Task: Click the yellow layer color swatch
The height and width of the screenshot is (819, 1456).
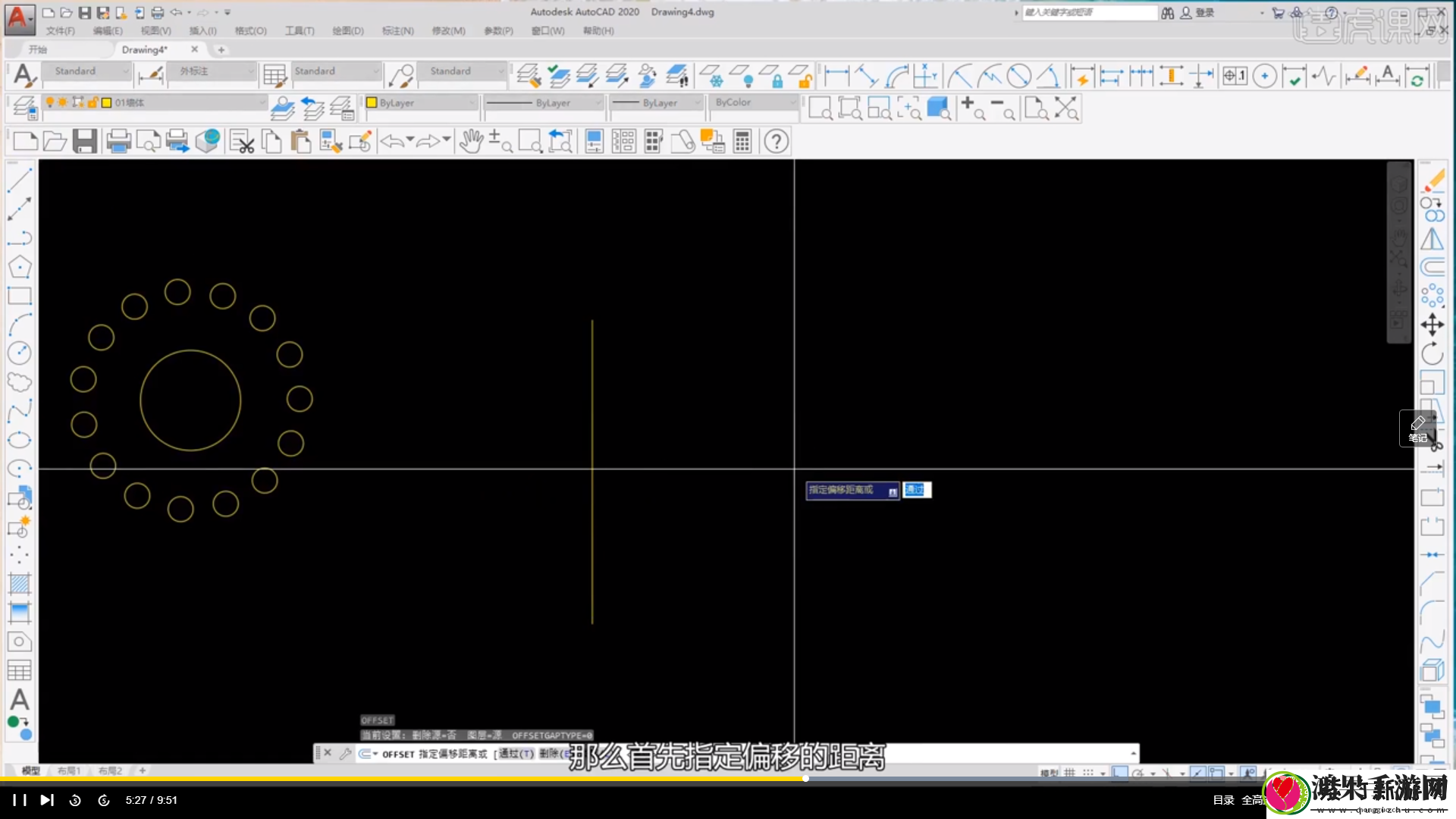Action: [x=107, y=102]
